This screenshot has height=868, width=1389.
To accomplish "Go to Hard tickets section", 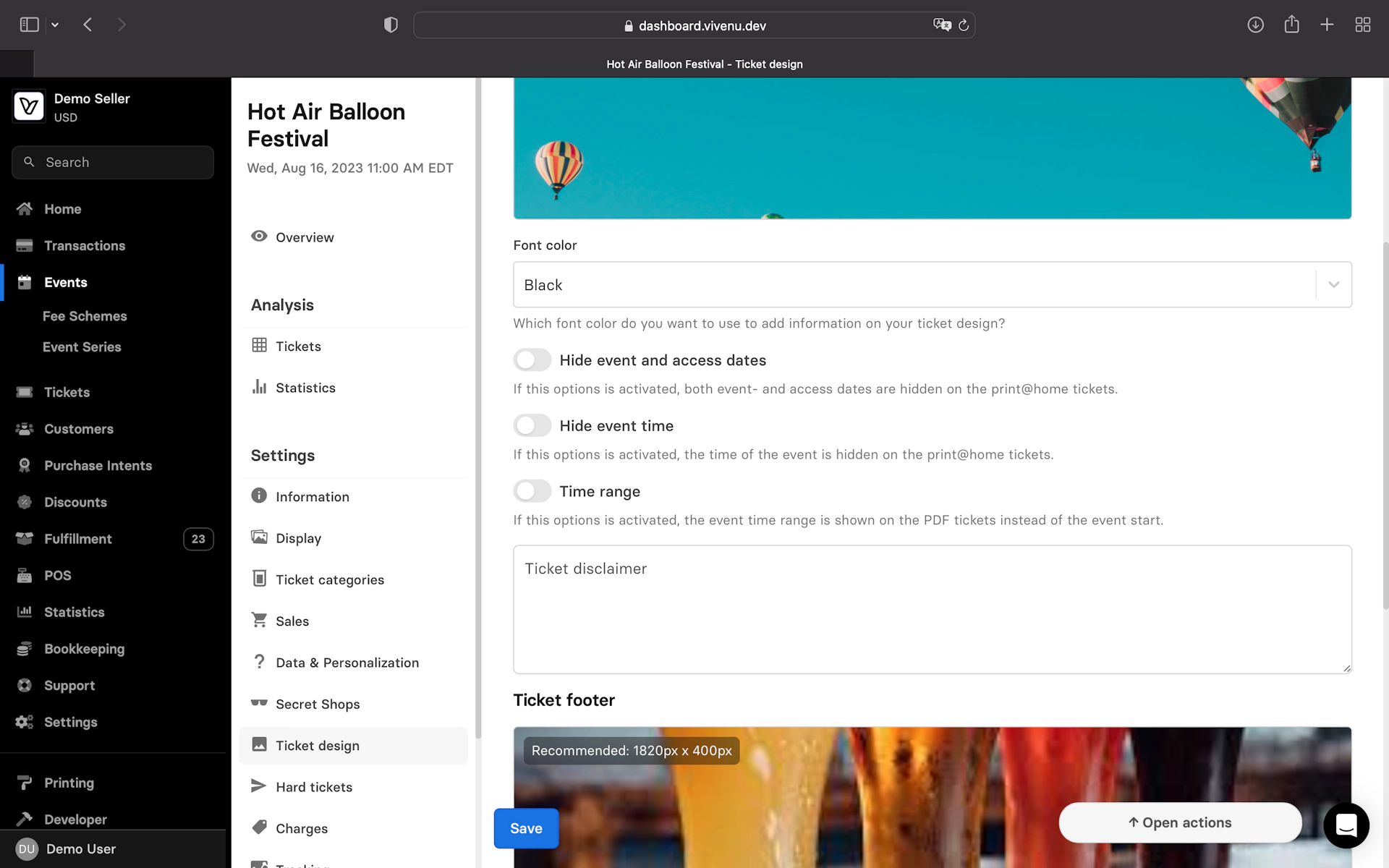I will click(x=314, y=787).
